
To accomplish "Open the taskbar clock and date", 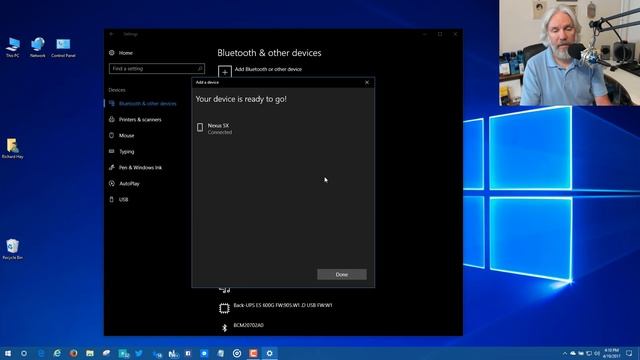I will point(611,353).
